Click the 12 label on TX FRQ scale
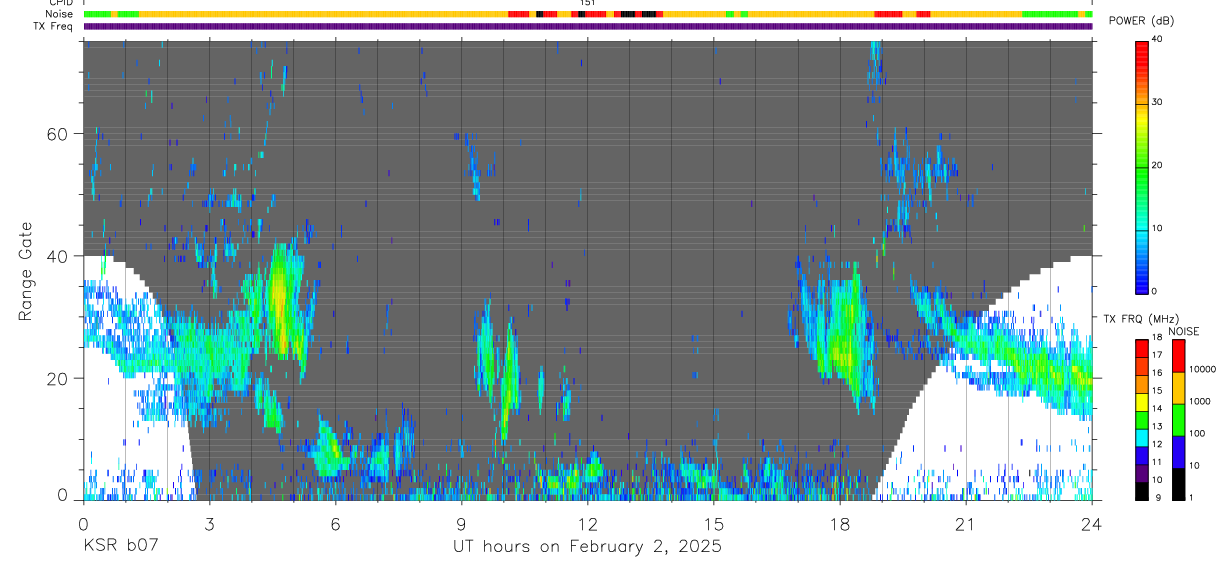 1157,444
